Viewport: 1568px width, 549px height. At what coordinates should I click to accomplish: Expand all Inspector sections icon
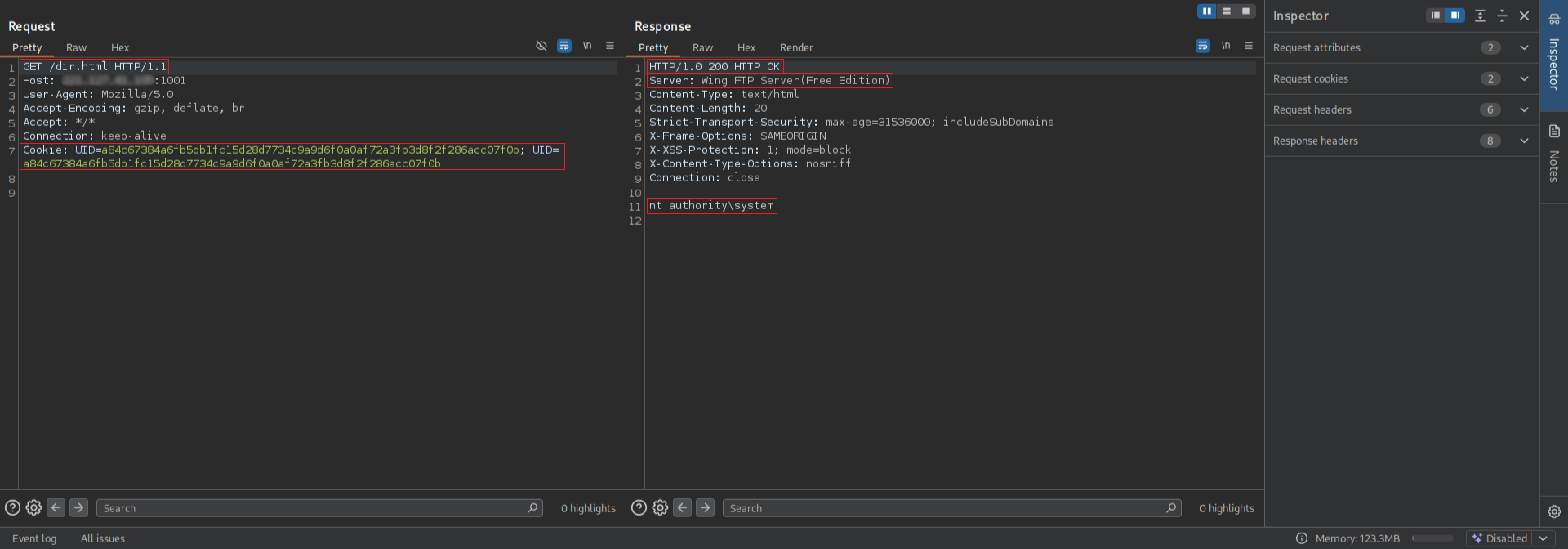click(x=1480, y=16)
